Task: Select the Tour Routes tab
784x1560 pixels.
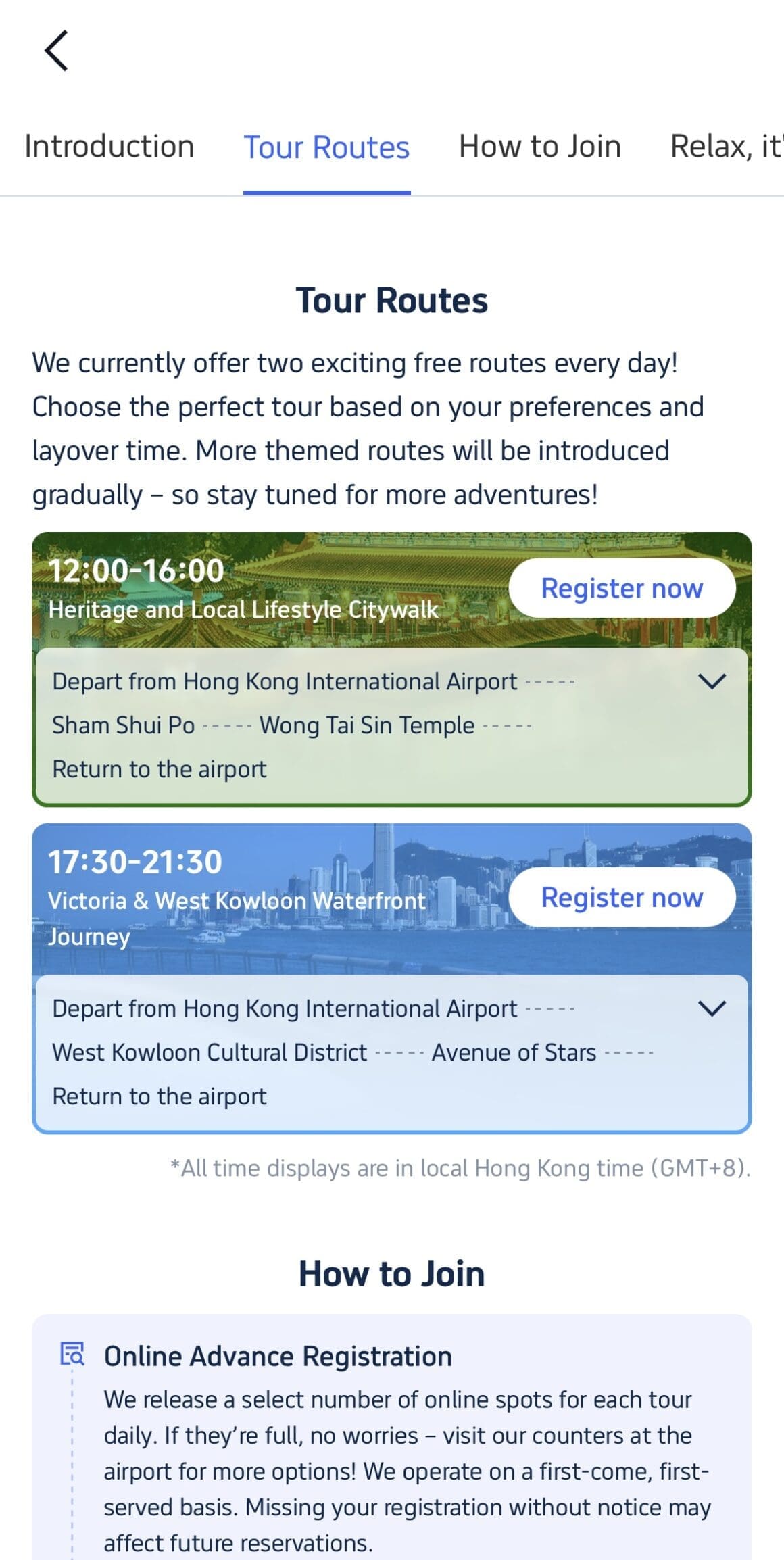Action: pos(326,148)
